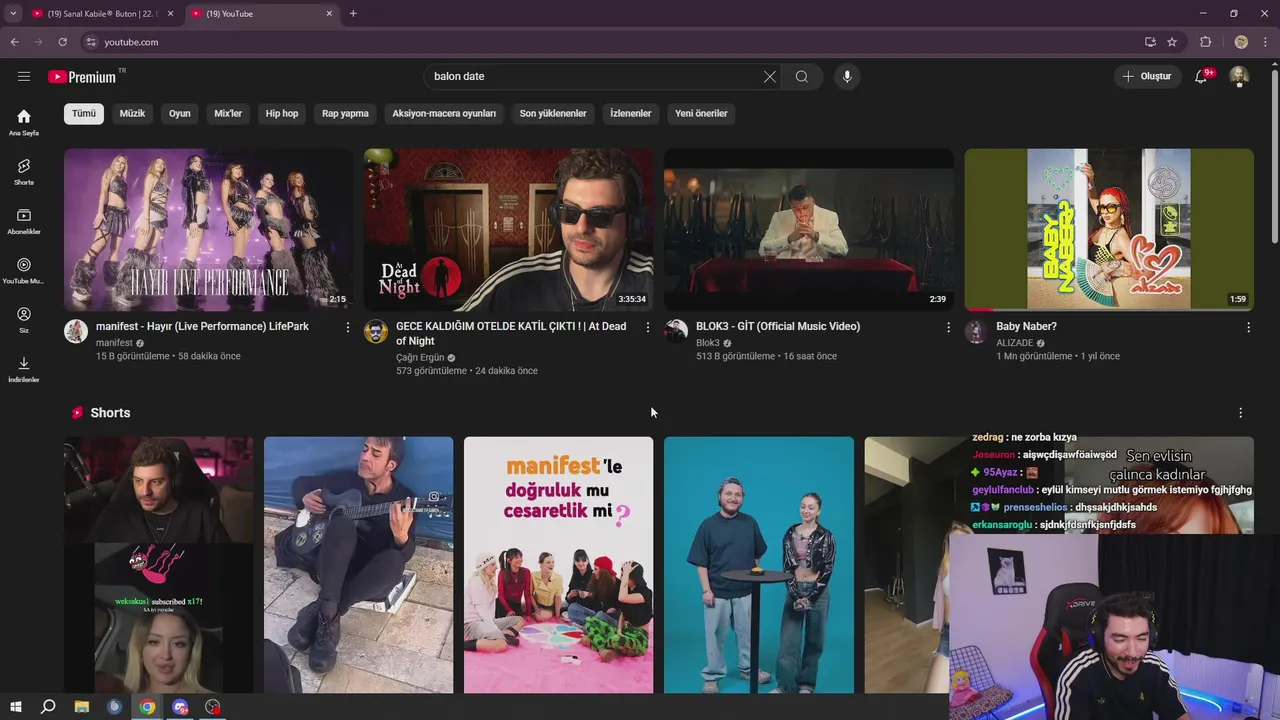Select the Hip hop filter chip
The image size is (1280, 720).
coord(282,113)
